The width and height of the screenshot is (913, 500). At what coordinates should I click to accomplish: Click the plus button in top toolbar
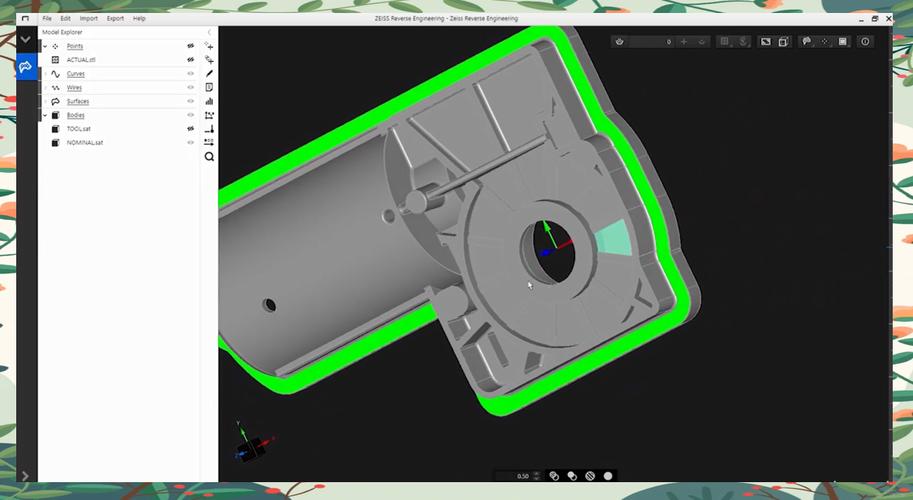[x=684, y=42]
